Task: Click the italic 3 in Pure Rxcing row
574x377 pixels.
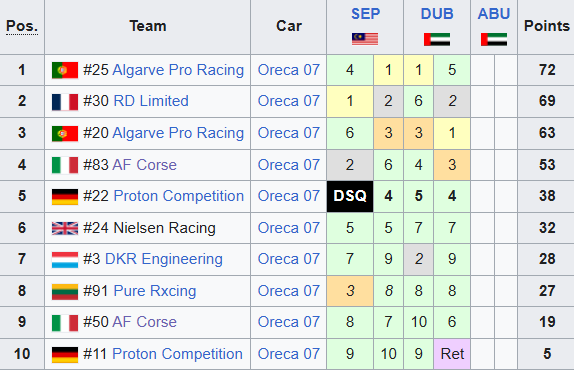Action: (350, 291)
